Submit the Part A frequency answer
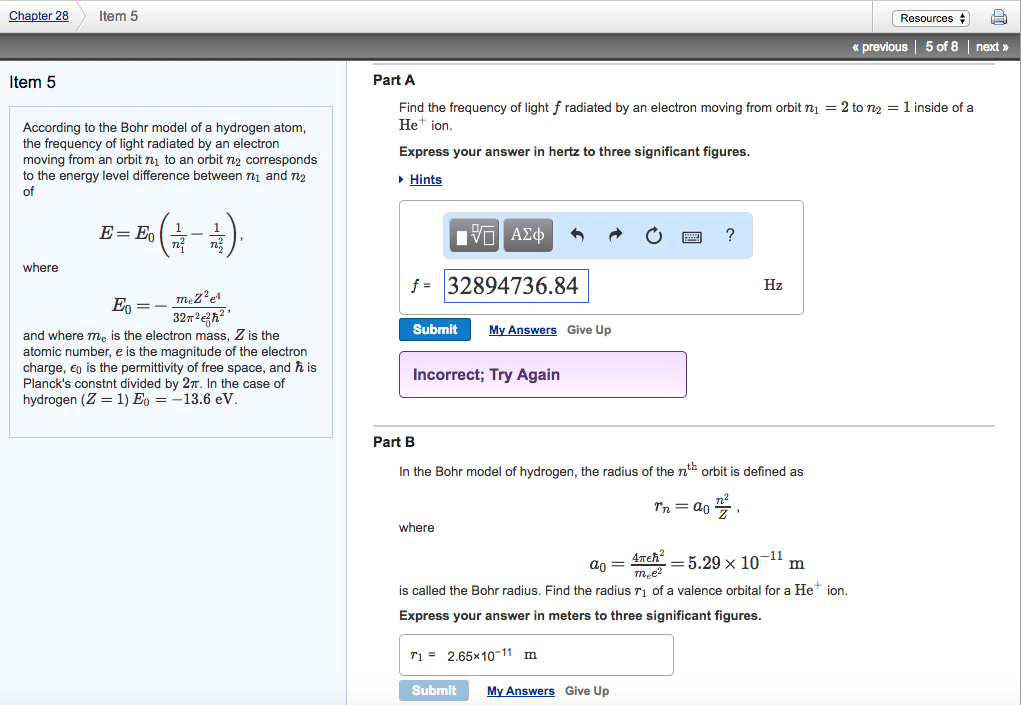 pos(434,328)
